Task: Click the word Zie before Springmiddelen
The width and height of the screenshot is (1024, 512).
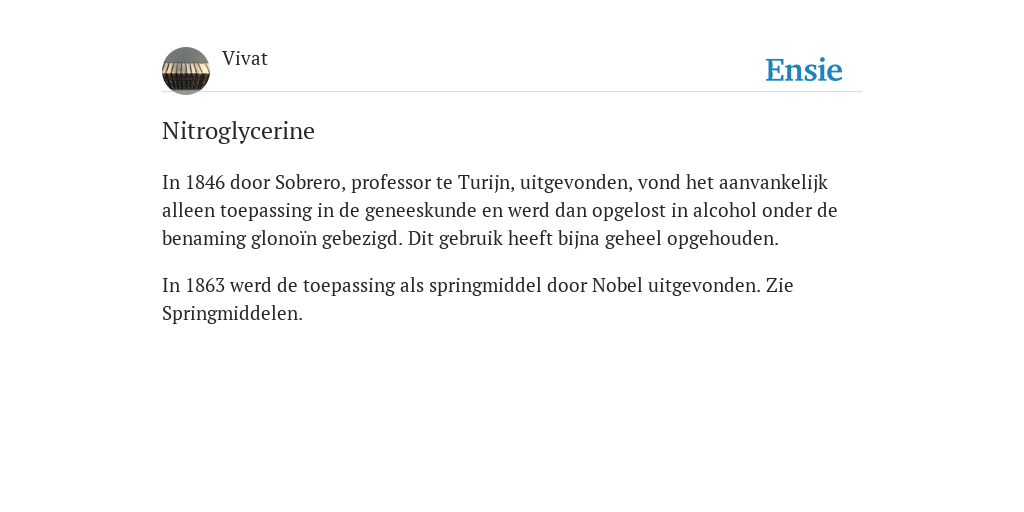Action: pos(779,285)
